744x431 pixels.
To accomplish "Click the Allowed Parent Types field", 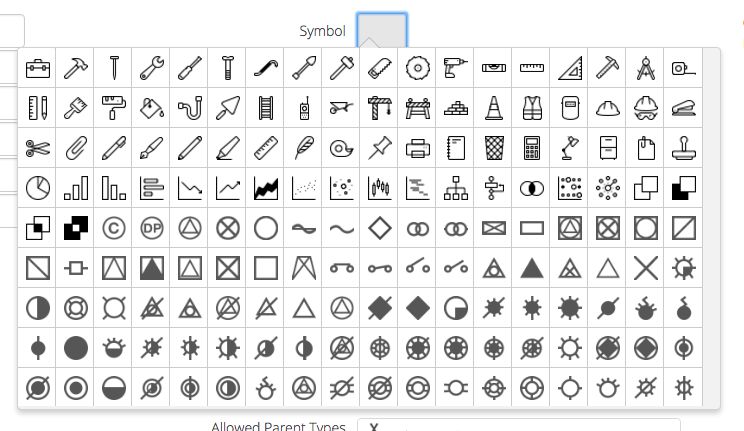I will click(519, 426).
